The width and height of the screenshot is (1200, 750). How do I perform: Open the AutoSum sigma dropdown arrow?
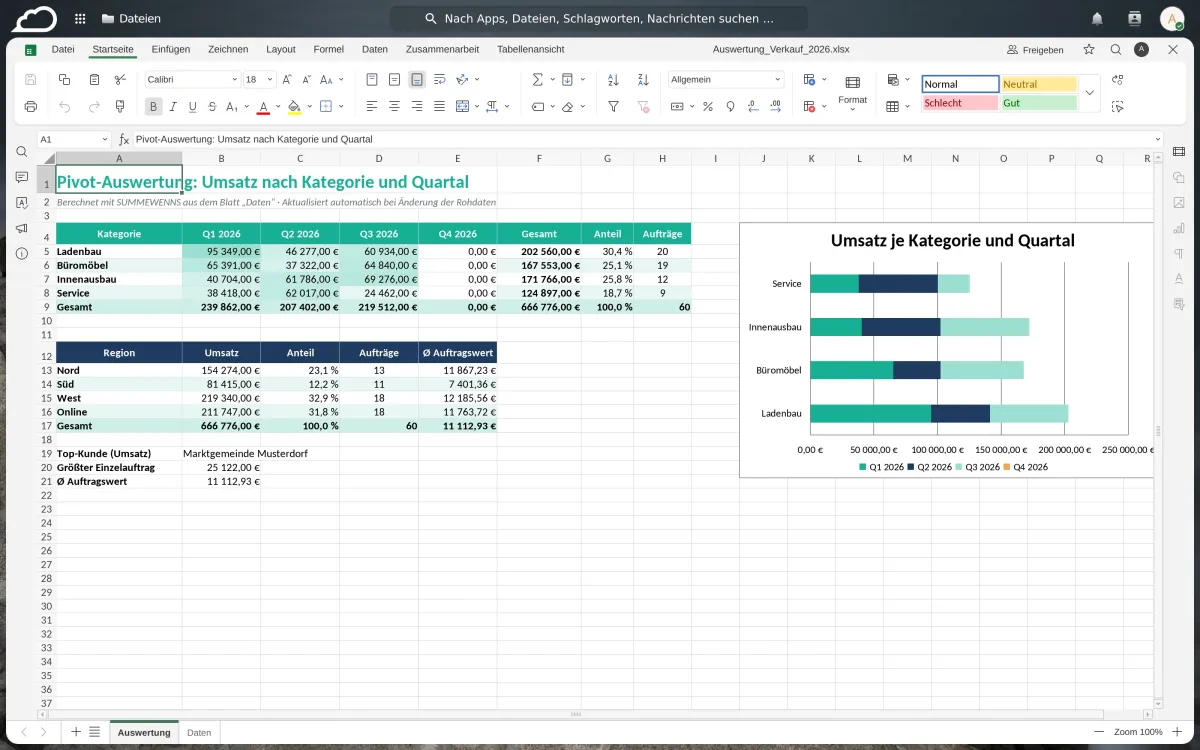click(551, 79)
